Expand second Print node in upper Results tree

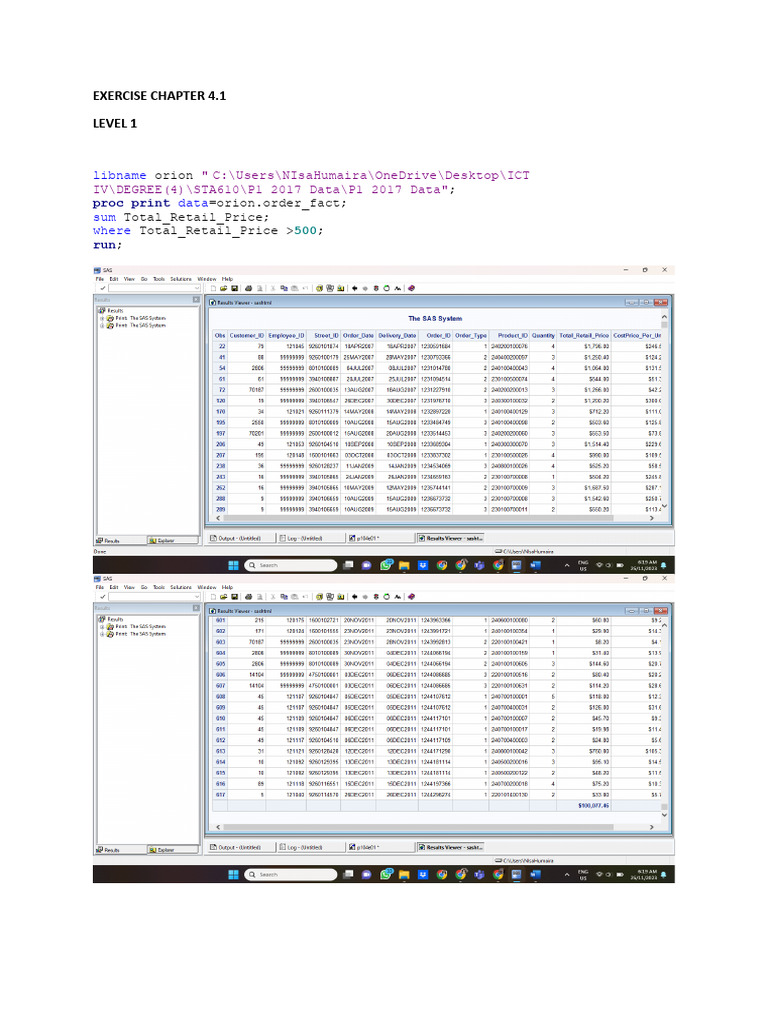click(102, 325)
